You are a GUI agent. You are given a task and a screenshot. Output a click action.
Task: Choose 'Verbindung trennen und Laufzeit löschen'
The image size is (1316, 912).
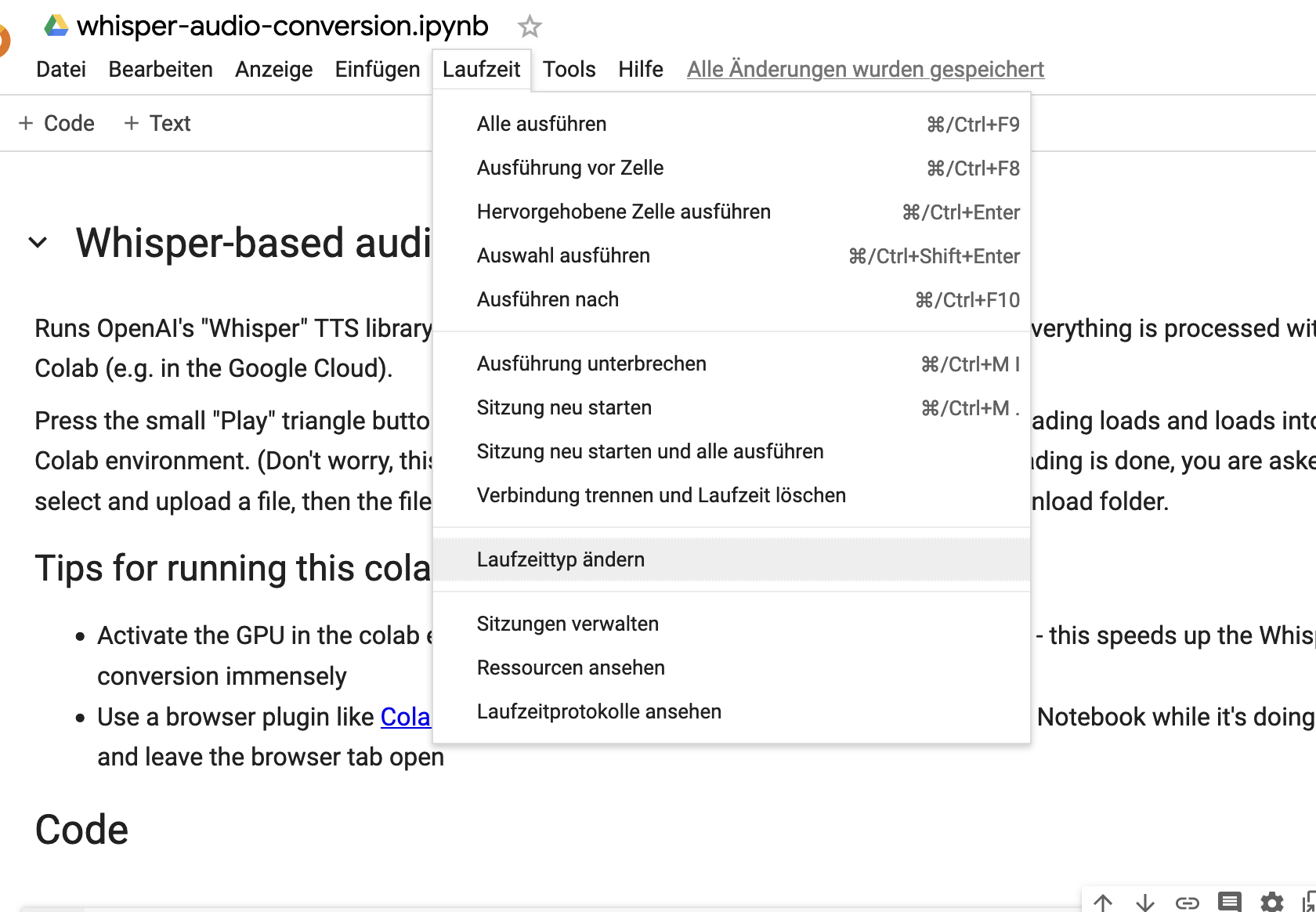pyautogui.click(x=732, y=495)
